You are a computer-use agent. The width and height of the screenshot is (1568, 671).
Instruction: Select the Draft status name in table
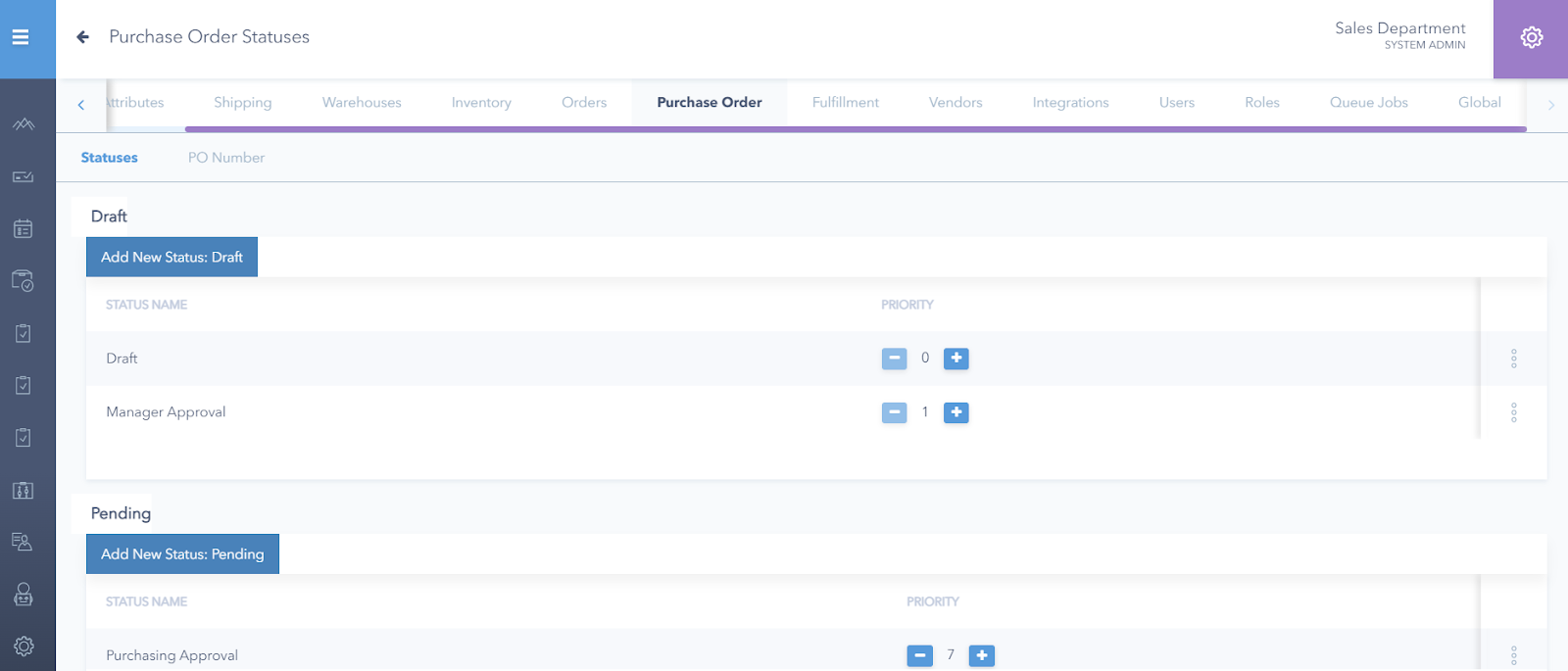[122, 359]
